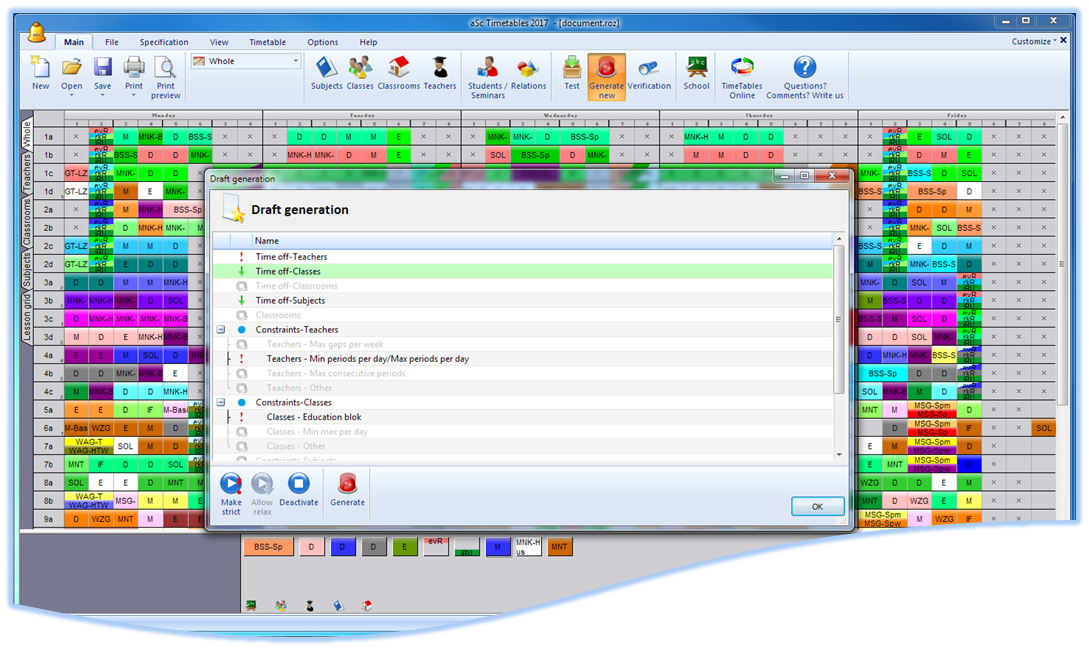
Task: Open the Students / Seminars editor
Action: 486,76
